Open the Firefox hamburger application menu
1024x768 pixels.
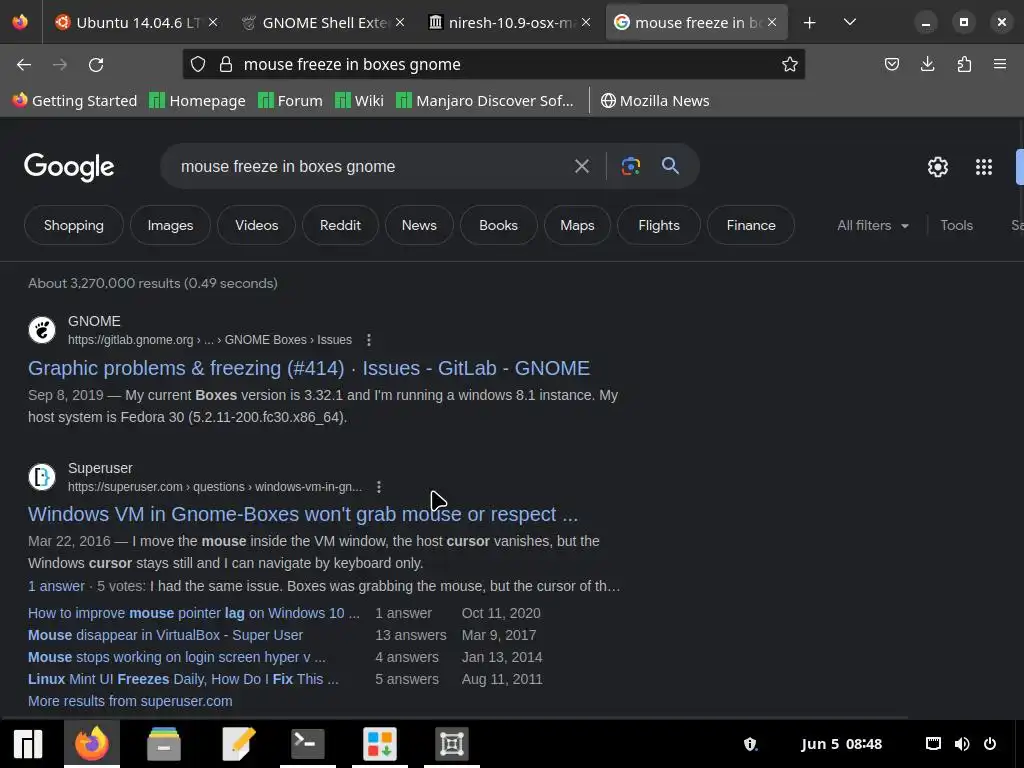click(1000, 64)
